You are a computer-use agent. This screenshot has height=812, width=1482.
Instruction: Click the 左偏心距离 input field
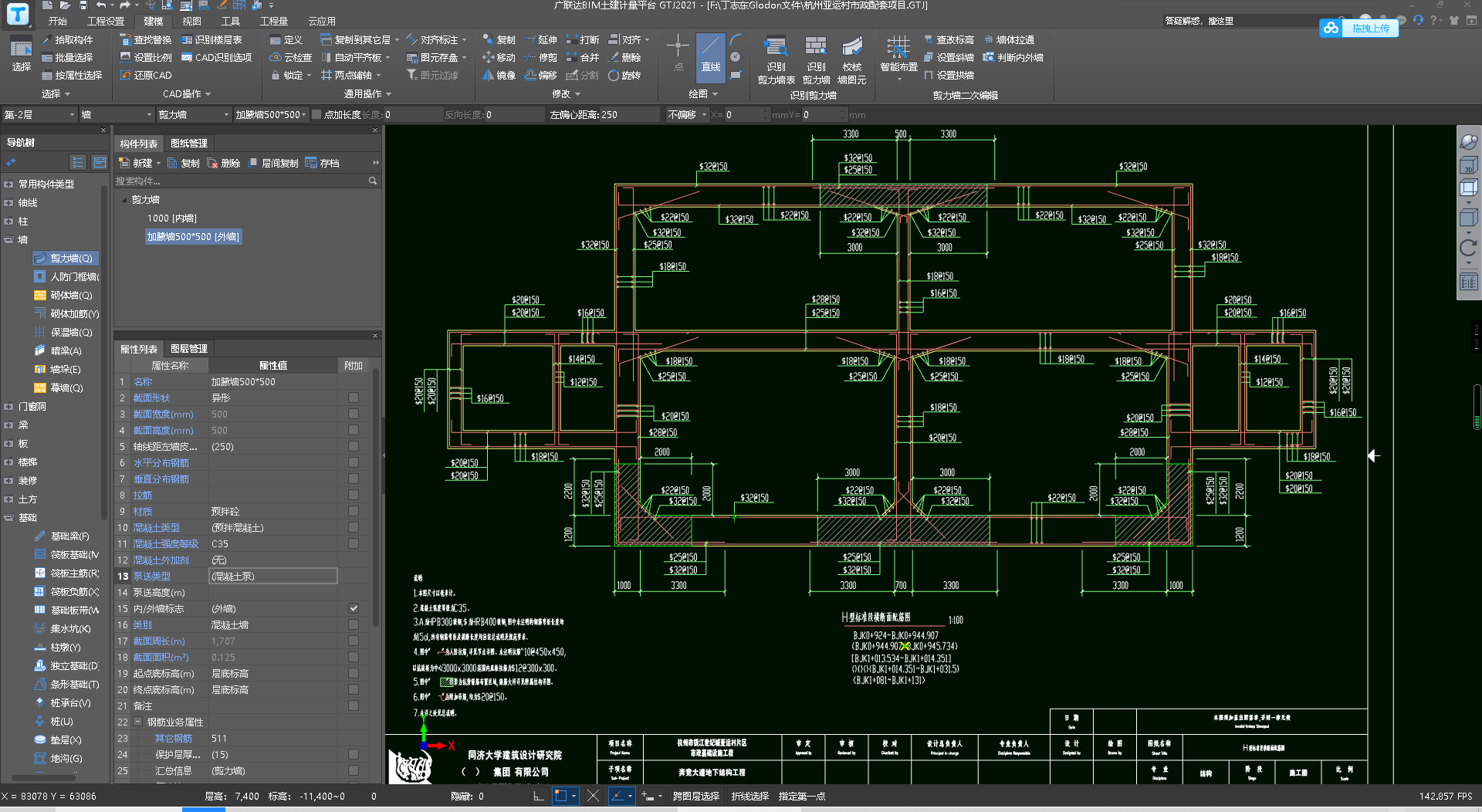pyautogui.click(x=630, y=114)
